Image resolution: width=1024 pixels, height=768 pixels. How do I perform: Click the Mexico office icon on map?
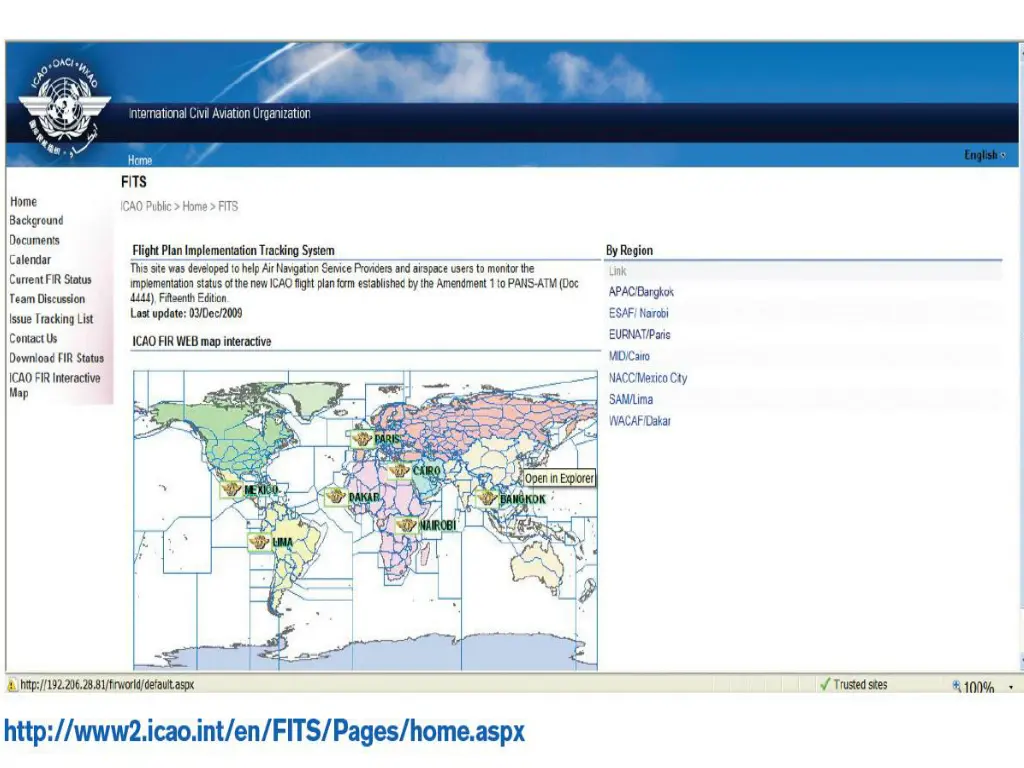pos(231,489)
